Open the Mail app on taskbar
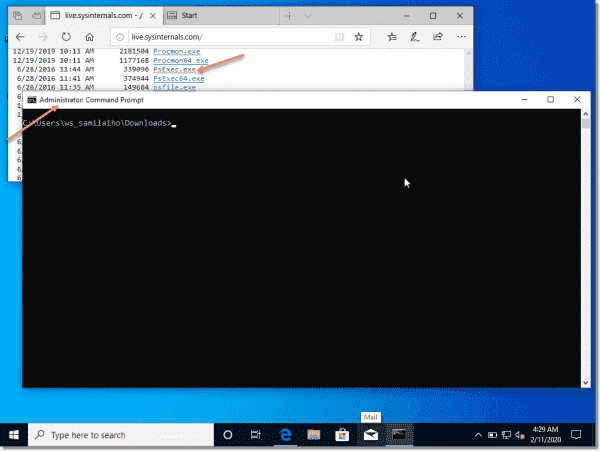 pos(370,435)
